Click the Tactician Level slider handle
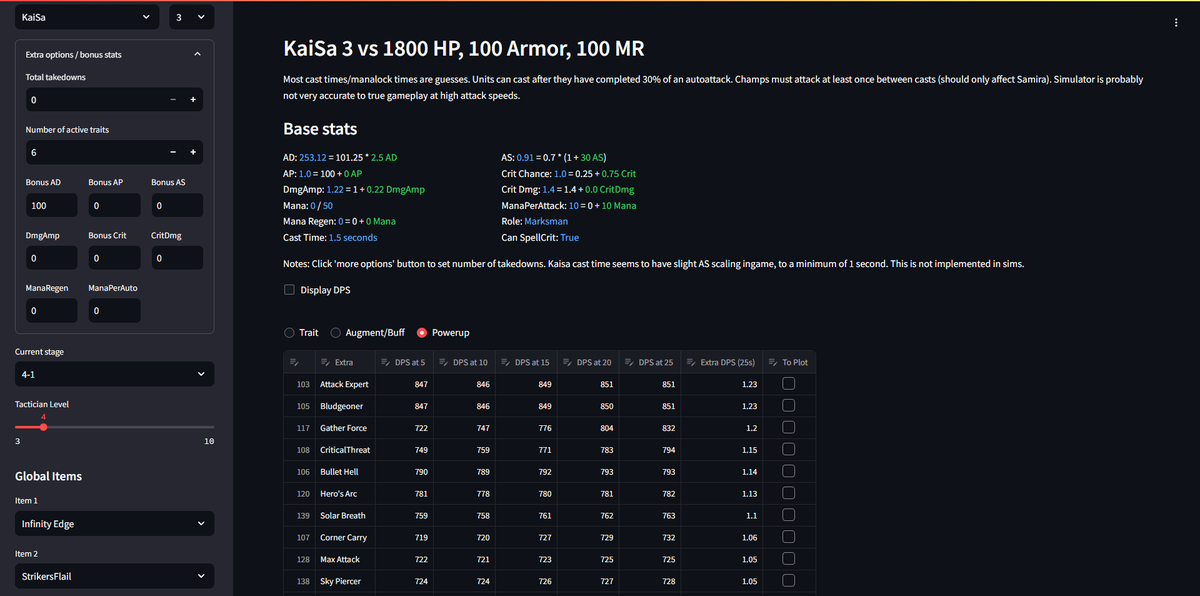 tap(43, 427)
